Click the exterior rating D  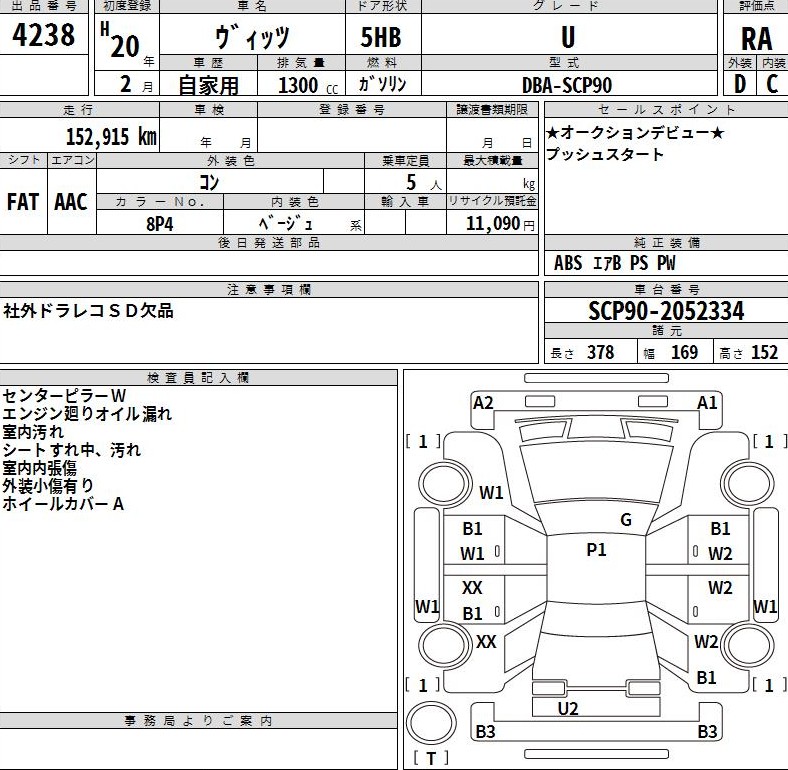(x=740, y=84)
